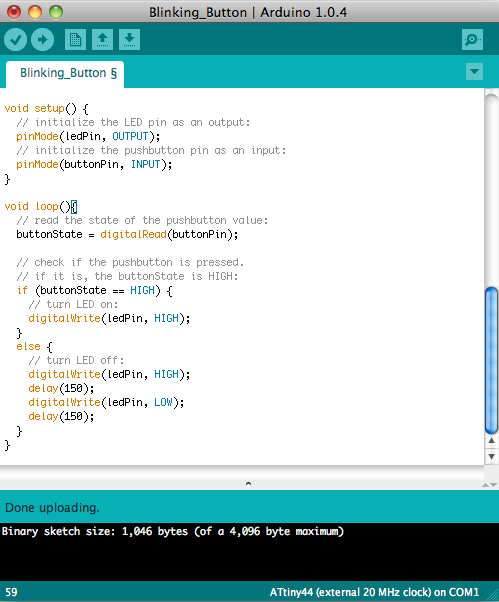Click the 'void setup() {' line

coord(46,109)
